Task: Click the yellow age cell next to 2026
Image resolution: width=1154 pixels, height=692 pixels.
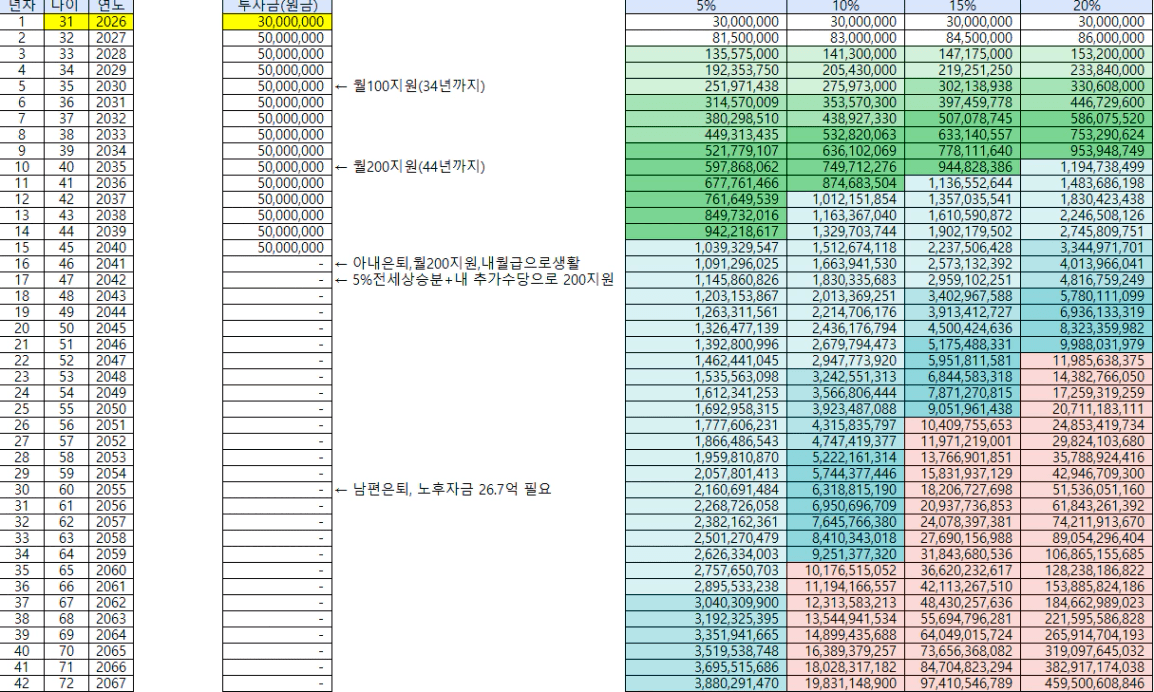Action: [67, 22]
